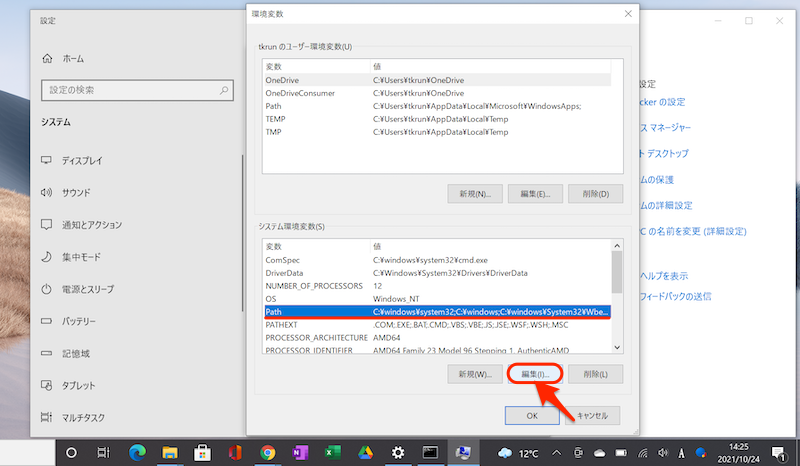
Task: Expand hidden system tray icons chevron
Action: click(x=558, y=453)
